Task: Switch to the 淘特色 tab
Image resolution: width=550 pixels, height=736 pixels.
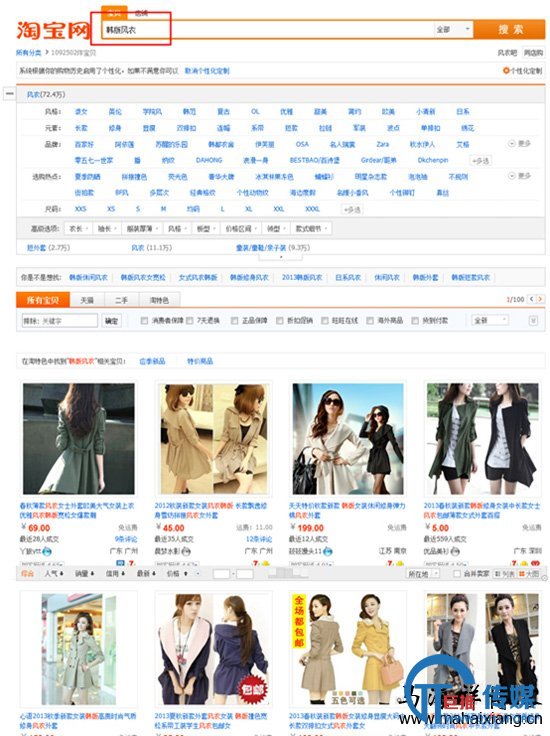Action: 159,300
